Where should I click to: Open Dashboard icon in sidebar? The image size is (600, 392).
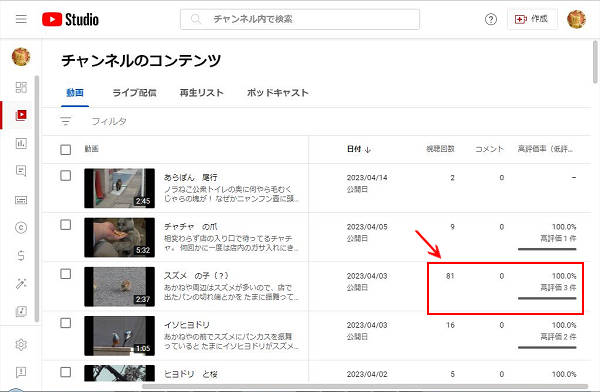pyautogui.click(x=21, y=87)
